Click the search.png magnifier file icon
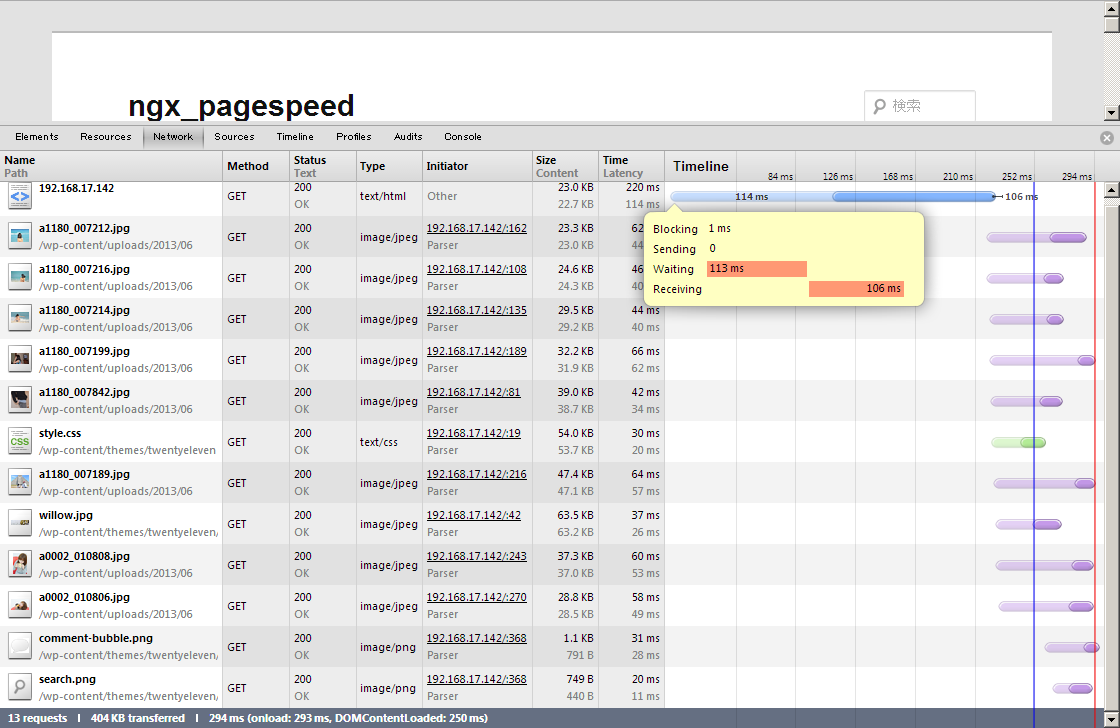The image size is (1120, 728). pos(20,687)
